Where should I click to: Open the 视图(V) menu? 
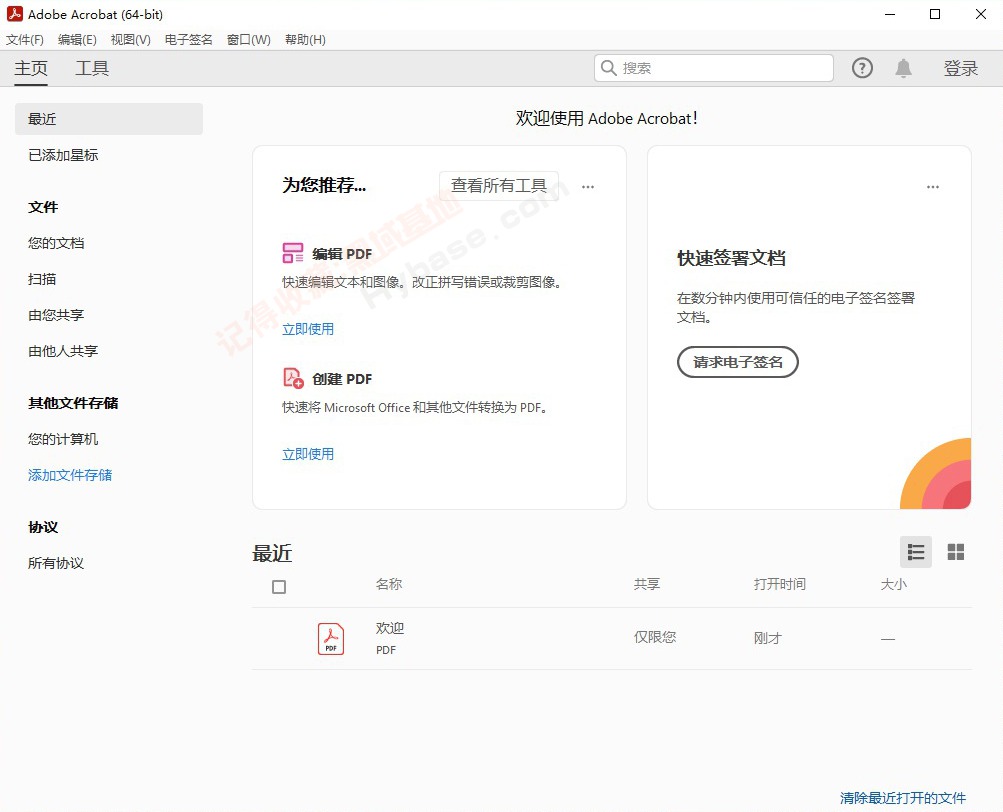[x=130, y=40]
